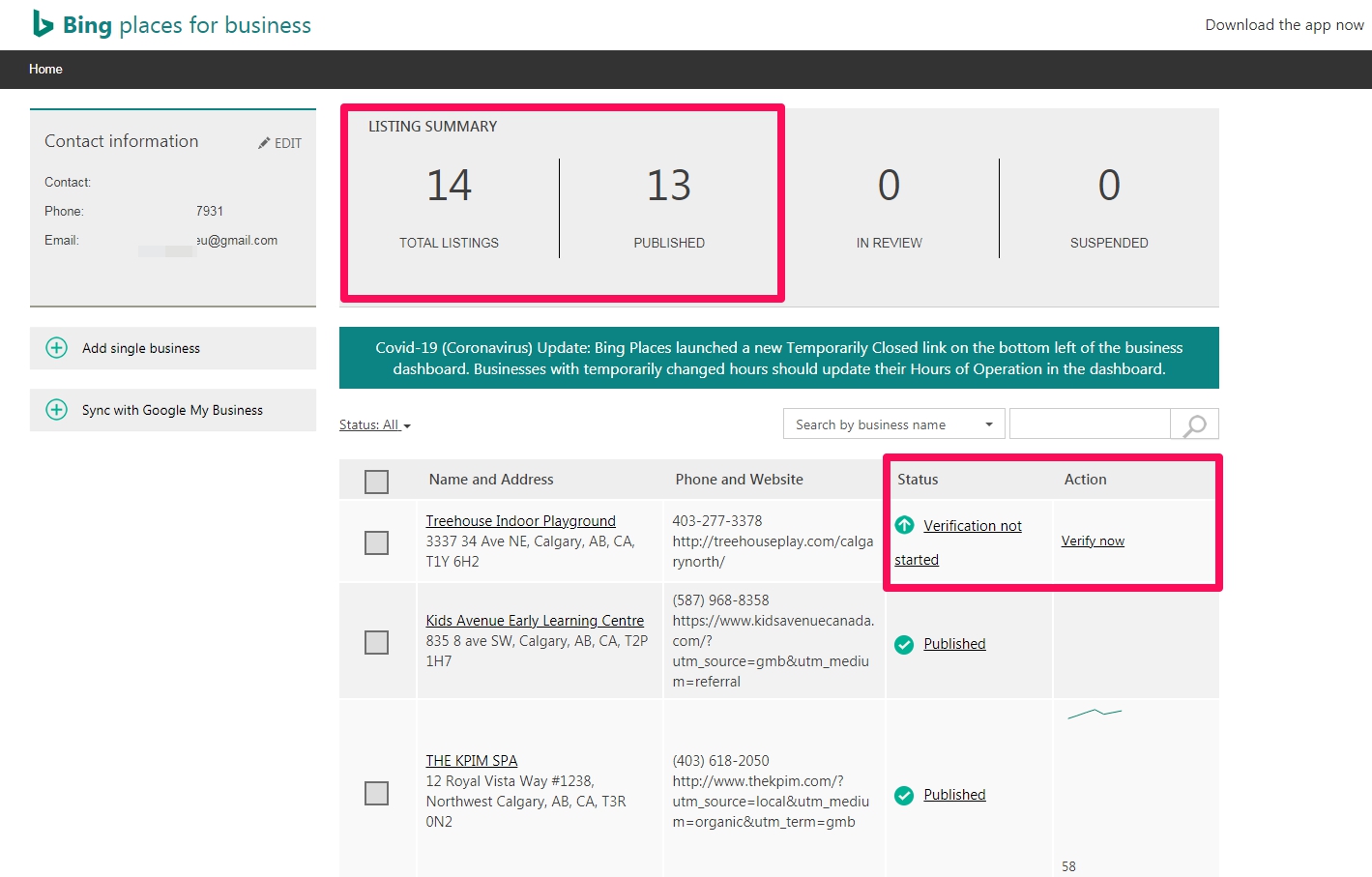
Task: Click the thekpim.com website URL
Action: [771, 802]
